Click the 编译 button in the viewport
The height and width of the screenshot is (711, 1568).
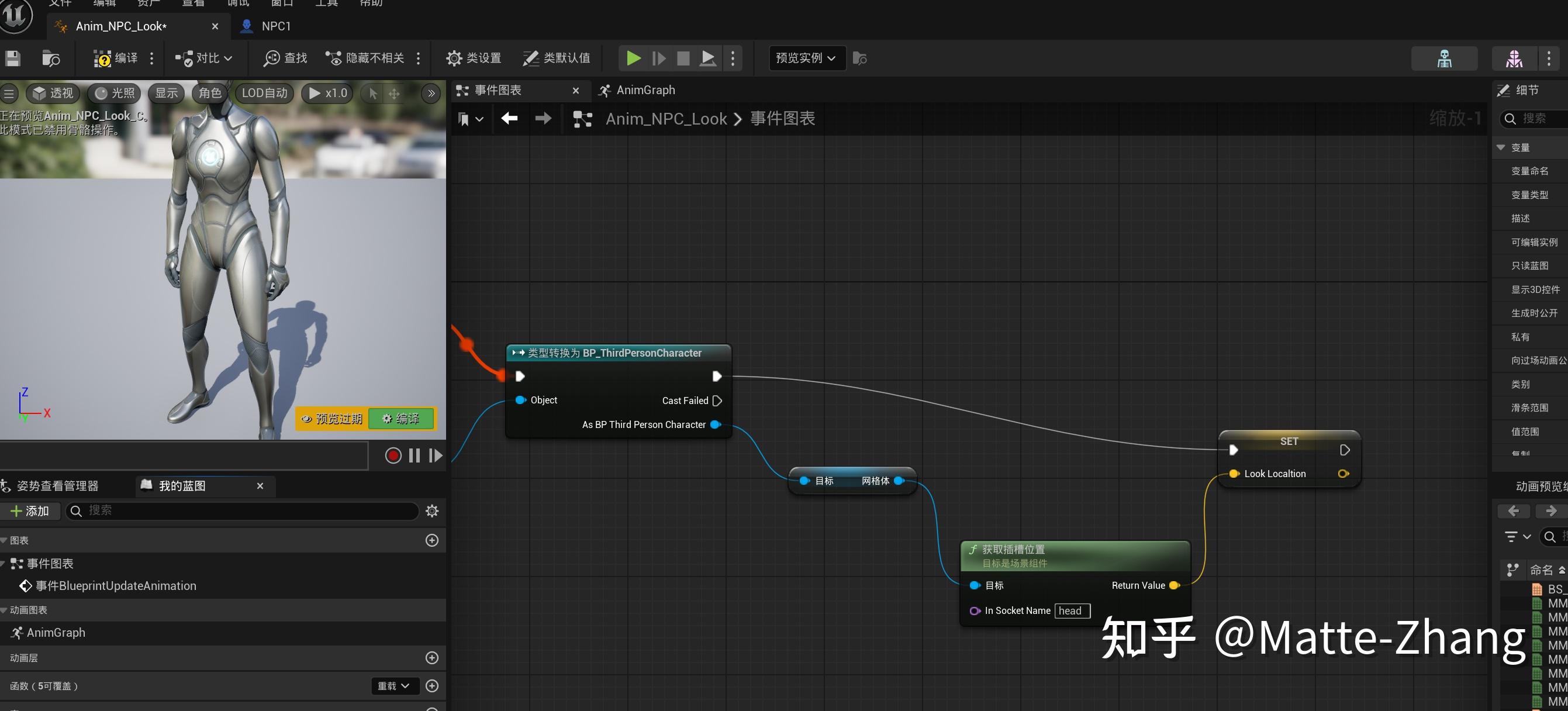[x=400, y=418]
